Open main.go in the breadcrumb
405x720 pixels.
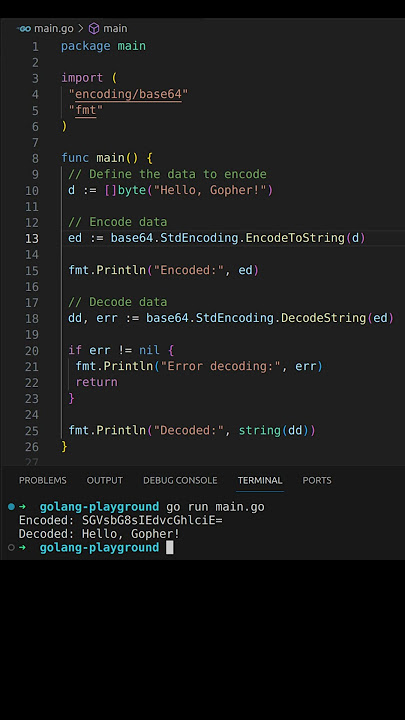(x=54, y=28)
